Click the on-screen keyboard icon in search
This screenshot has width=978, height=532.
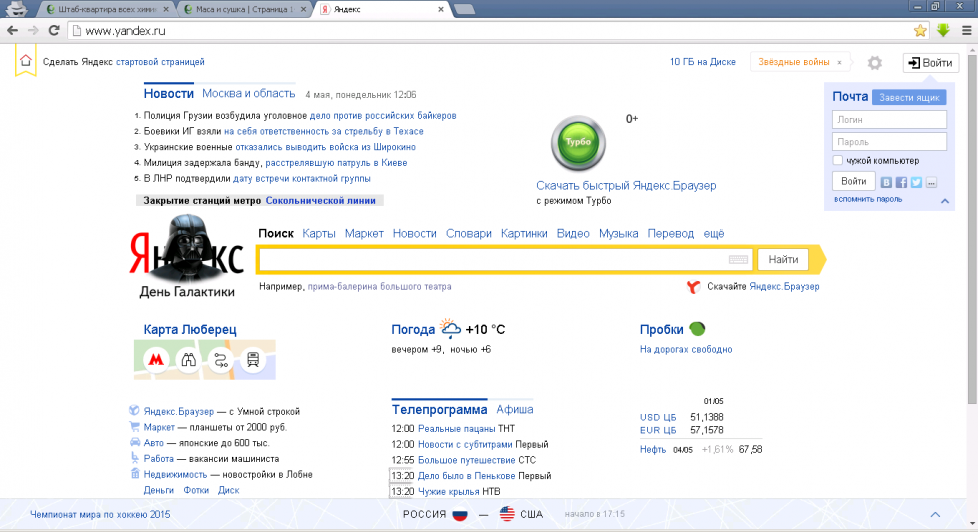739,260
